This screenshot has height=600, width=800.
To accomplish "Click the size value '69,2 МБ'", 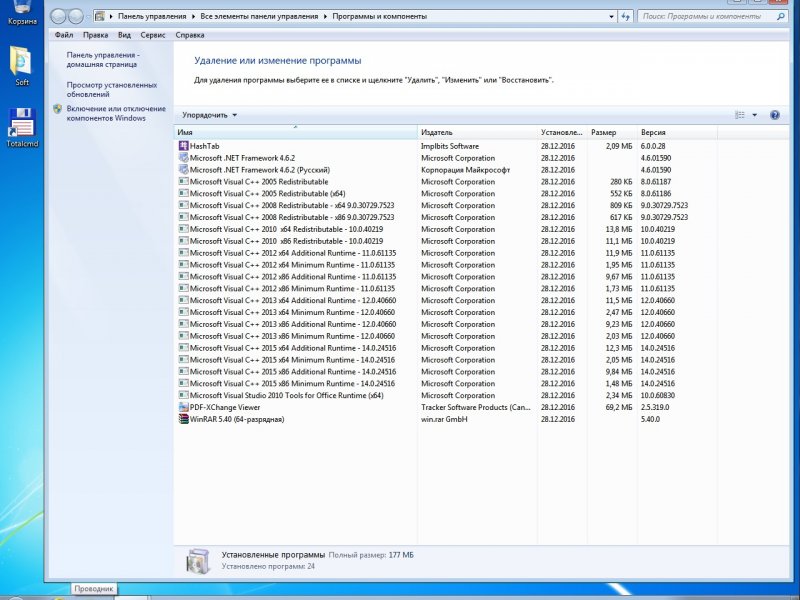I will 619,407.
